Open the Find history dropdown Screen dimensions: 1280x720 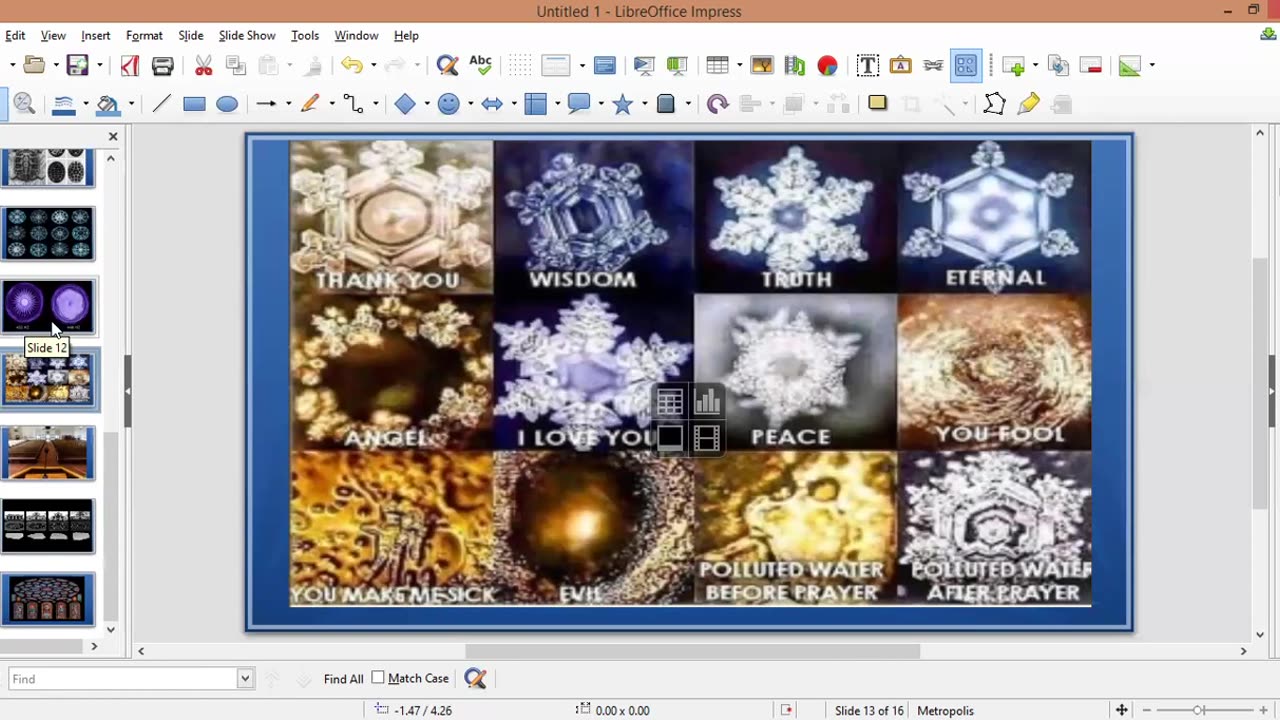245,679
